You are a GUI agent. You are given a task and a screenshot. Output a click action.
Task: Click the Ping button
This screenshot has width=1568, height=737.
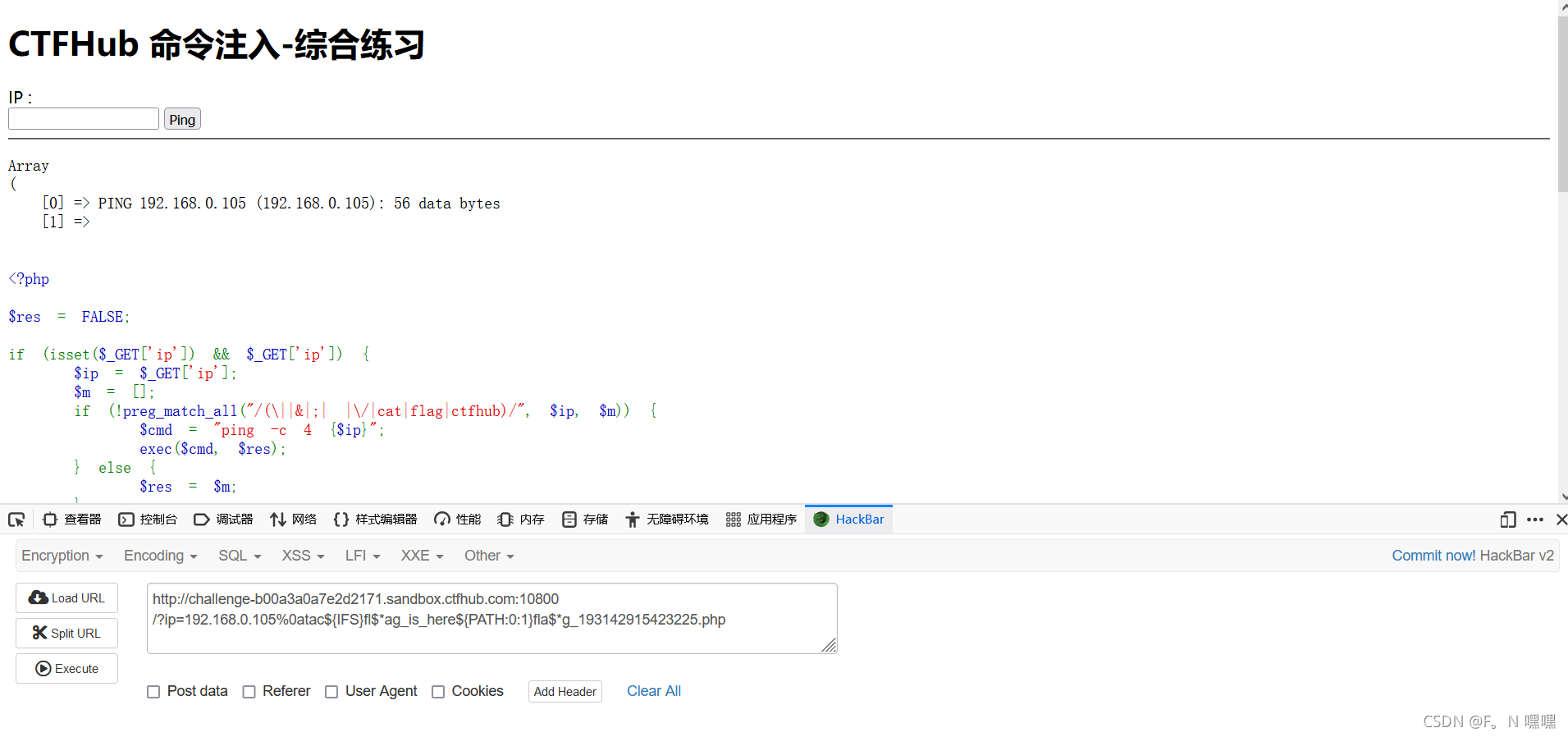point(182,119)
